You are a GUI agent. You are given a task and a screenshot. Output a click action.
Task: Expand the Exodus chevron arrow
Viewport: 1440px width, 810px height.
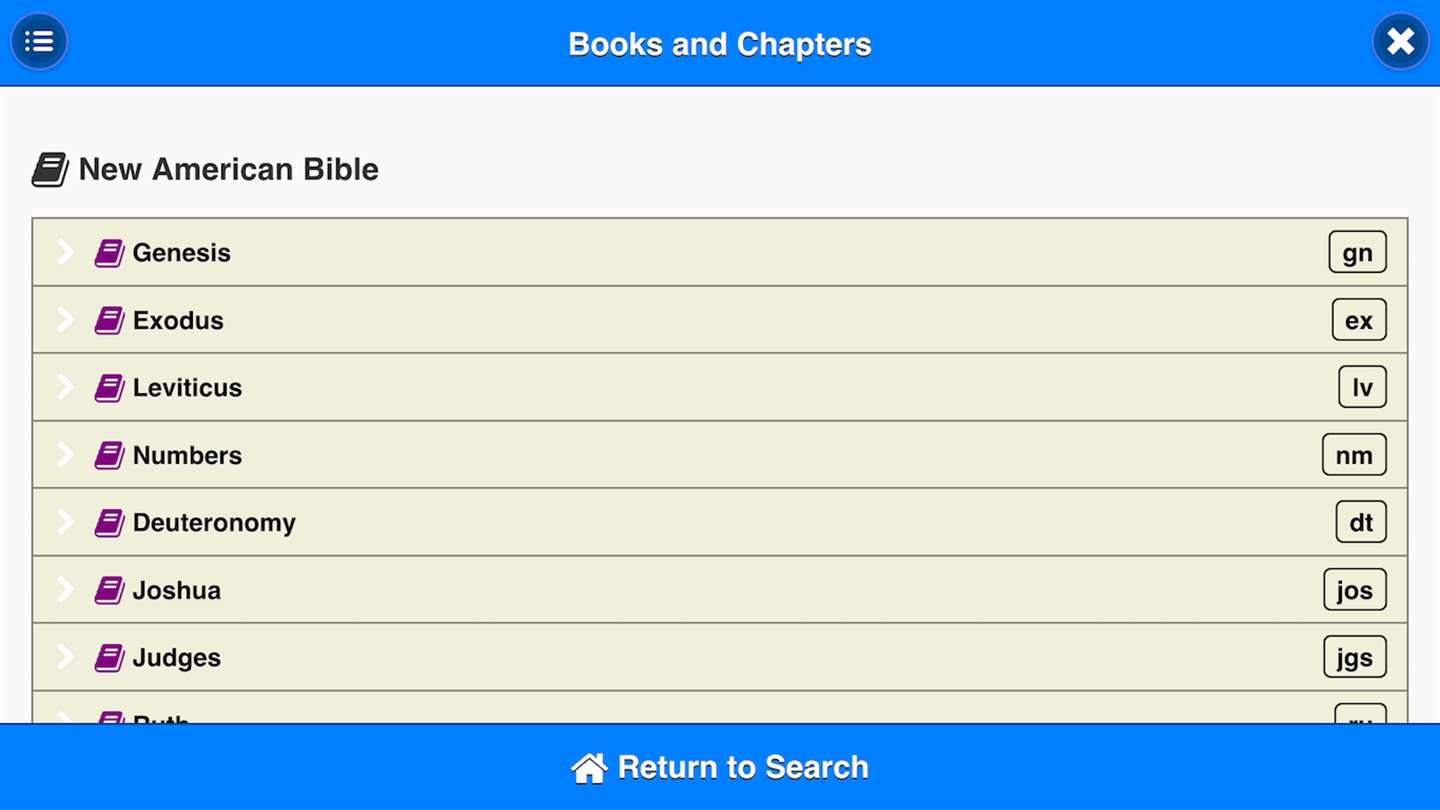[x=66, y=320]
